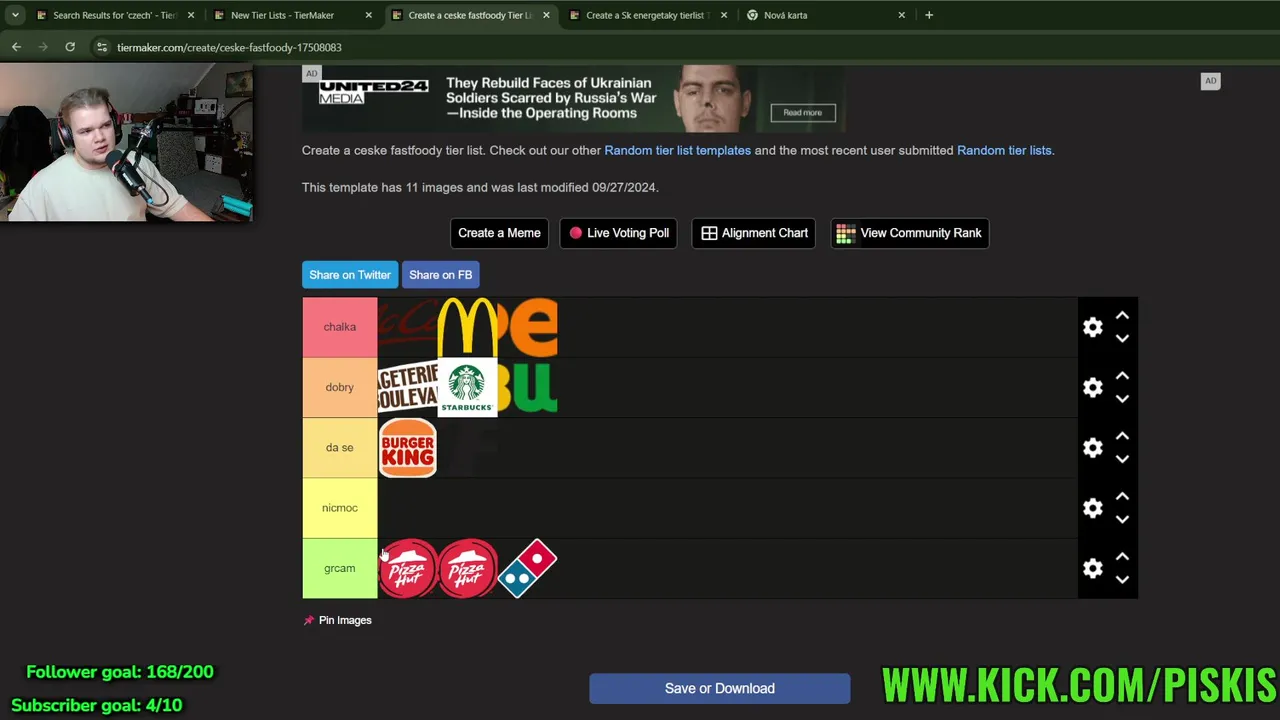Viewport: 1280px width, 720px height.
Task: Open the Alignment Chart
Action: (x=754, y=233)
